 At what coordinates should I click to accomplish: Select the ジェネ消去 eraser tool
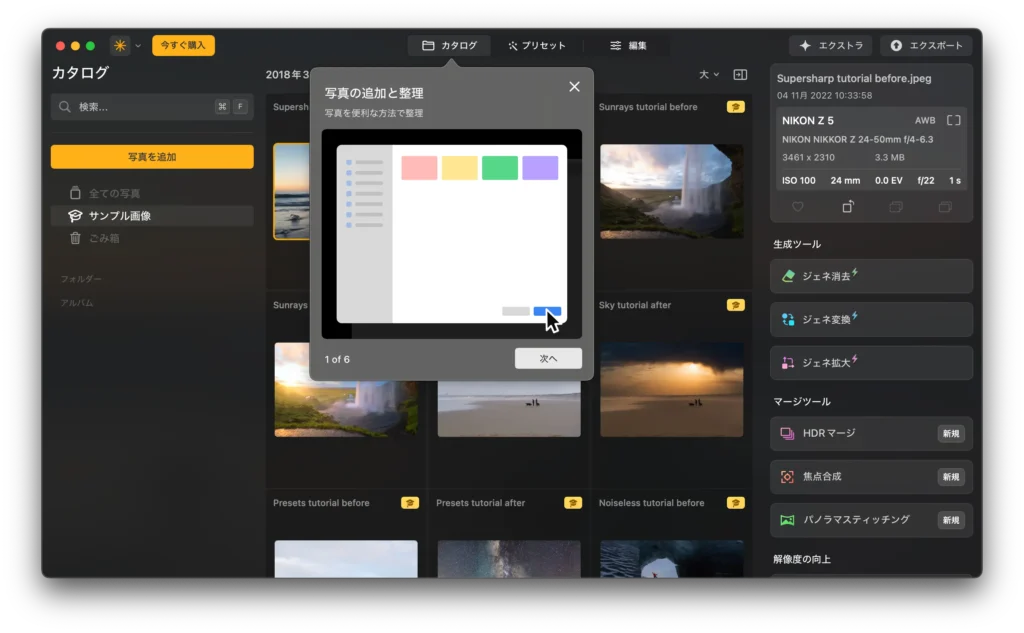(x=869, y=275)
